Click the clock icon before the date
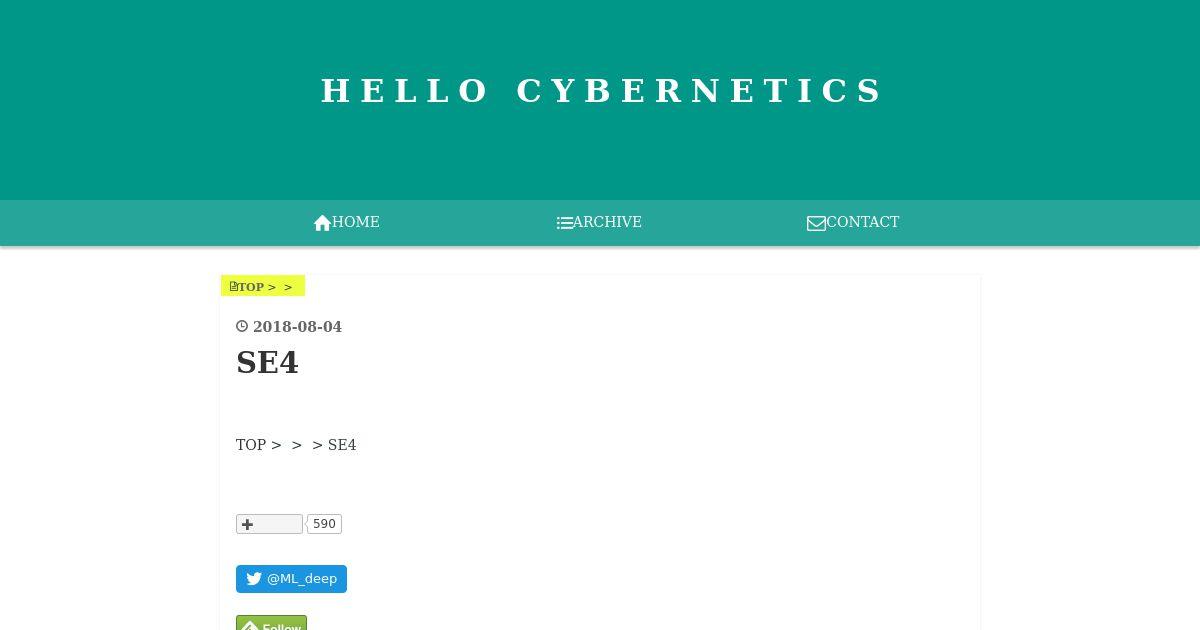 242,326
